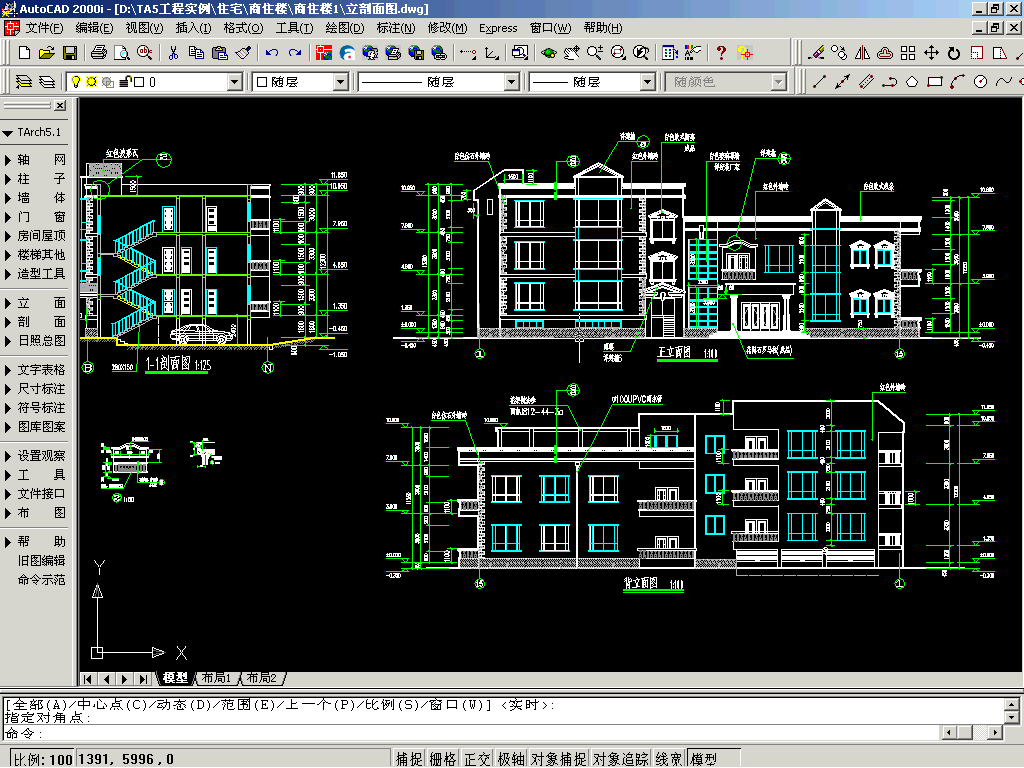Viewport: 1024px width, 768px height.
Task: Paste from clipboard icon
Action: click(220, 53)
